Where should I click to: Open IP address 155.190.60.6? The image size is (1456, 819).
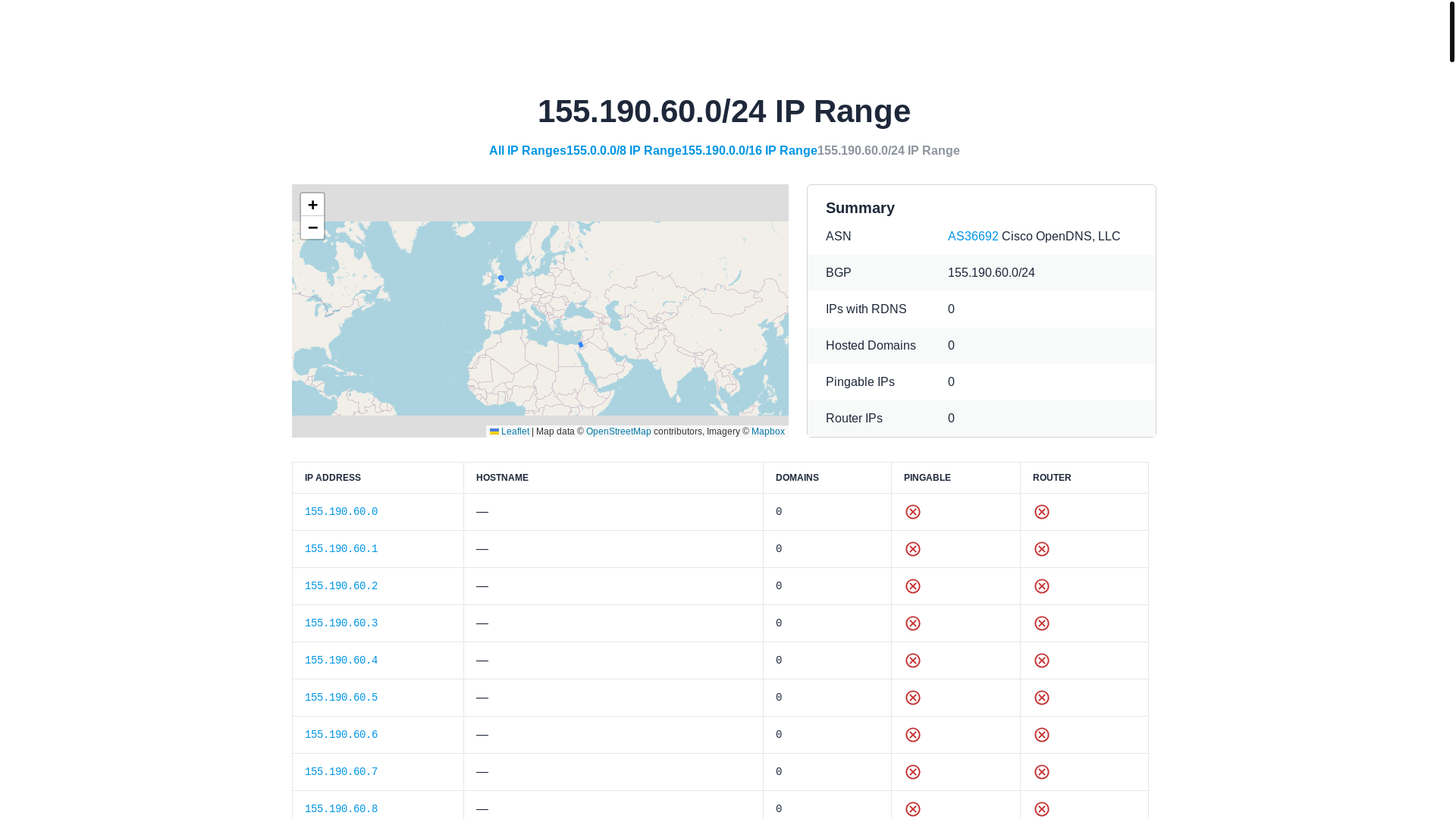click(x=341, y=735)
